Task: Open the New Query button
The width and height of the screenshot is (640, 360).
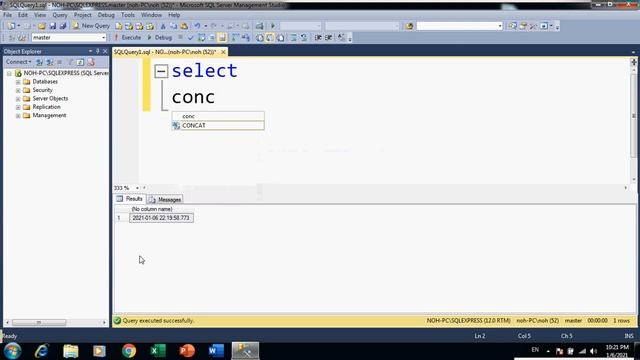Action: (x=91, y=26)
